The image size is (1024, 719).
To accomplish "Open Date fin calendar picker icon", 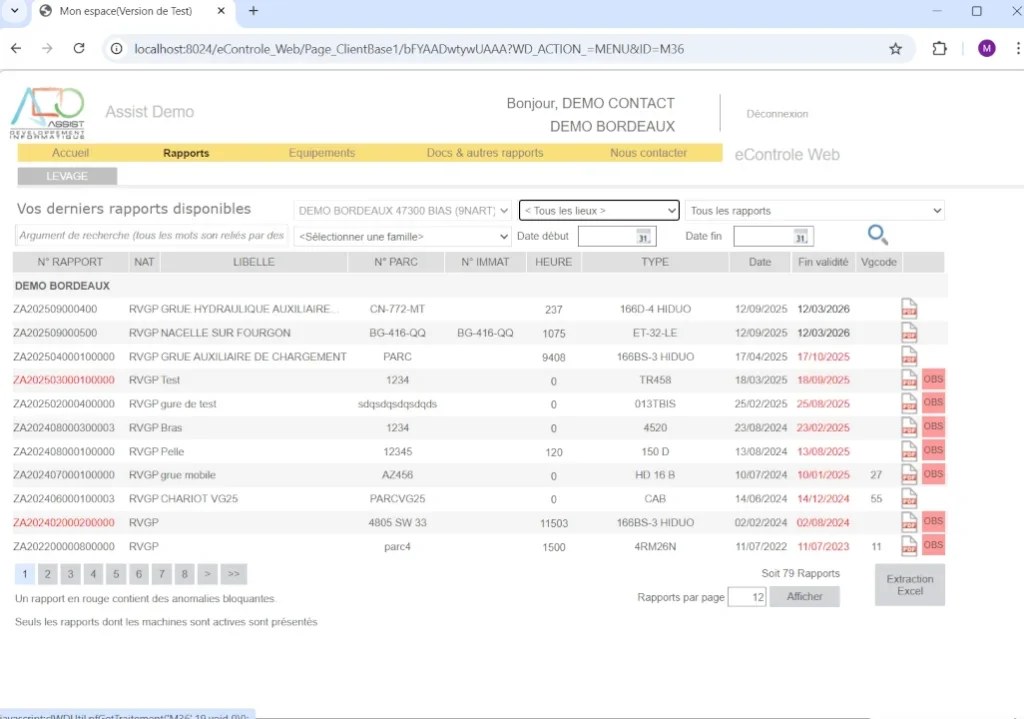I will click(800, 237).
